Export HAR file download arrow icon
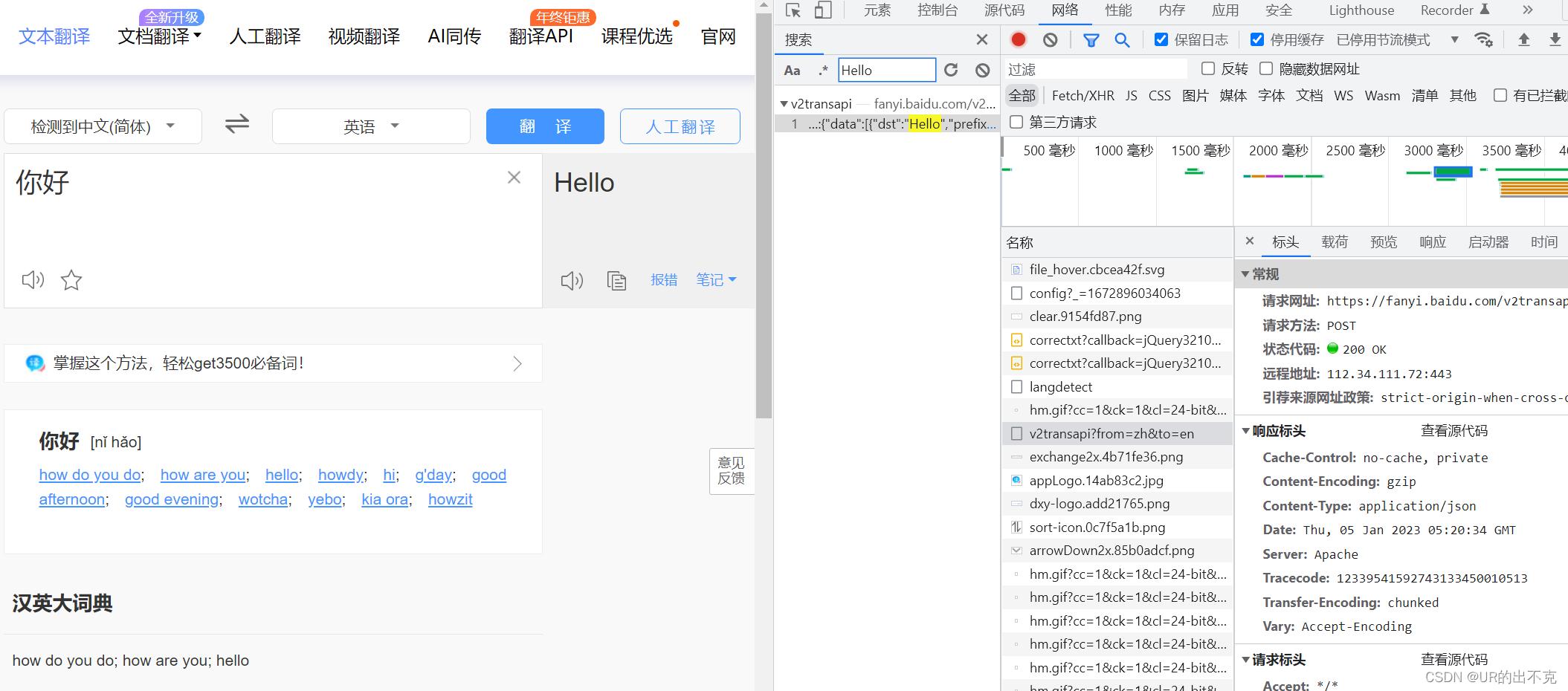The width and height of the screenshot is (1568, 691). (x=1555, y=39)
